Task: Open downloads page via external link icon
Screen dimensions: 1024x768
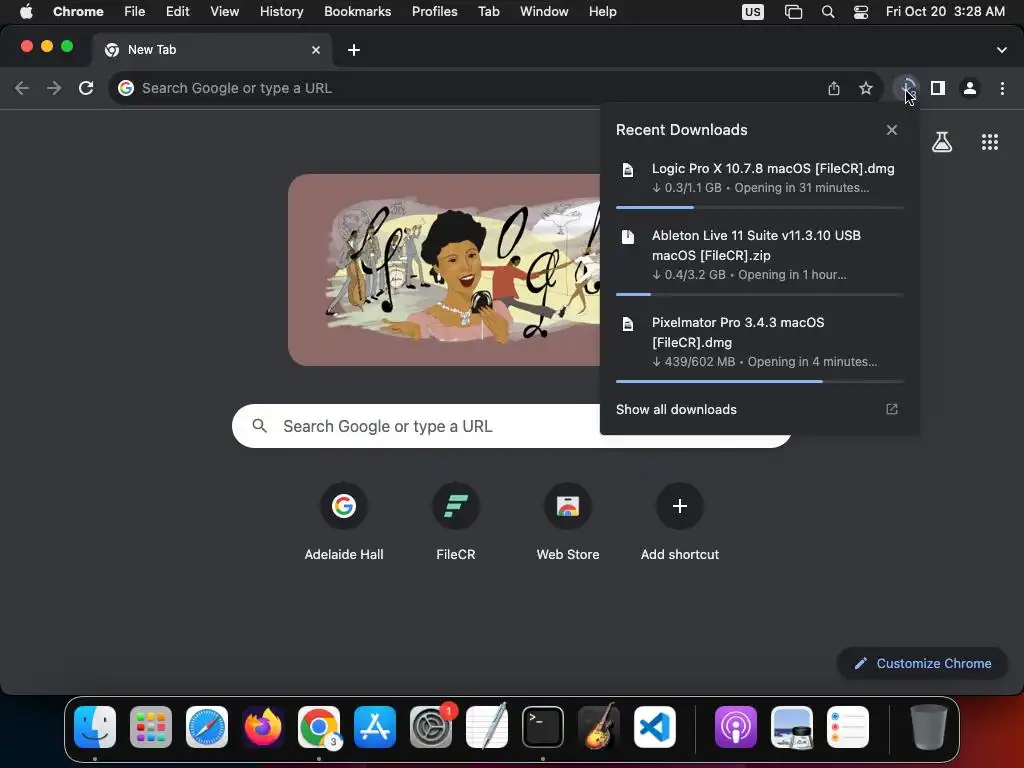Action: pyautogui.click(x=891, y=409)
